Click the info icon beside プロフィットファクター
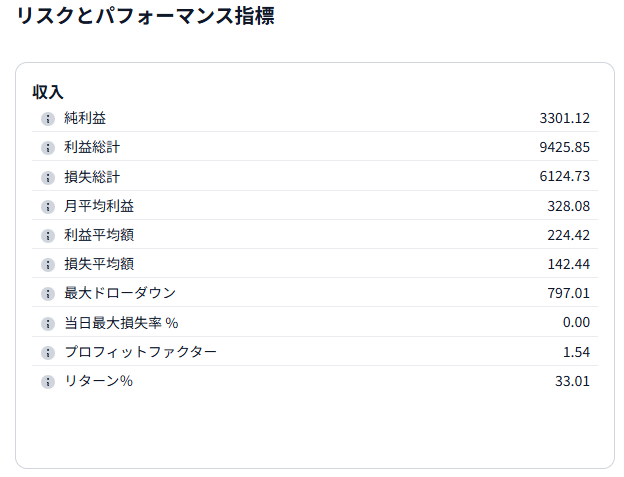 pyautogui.click(x=47, y=353)
